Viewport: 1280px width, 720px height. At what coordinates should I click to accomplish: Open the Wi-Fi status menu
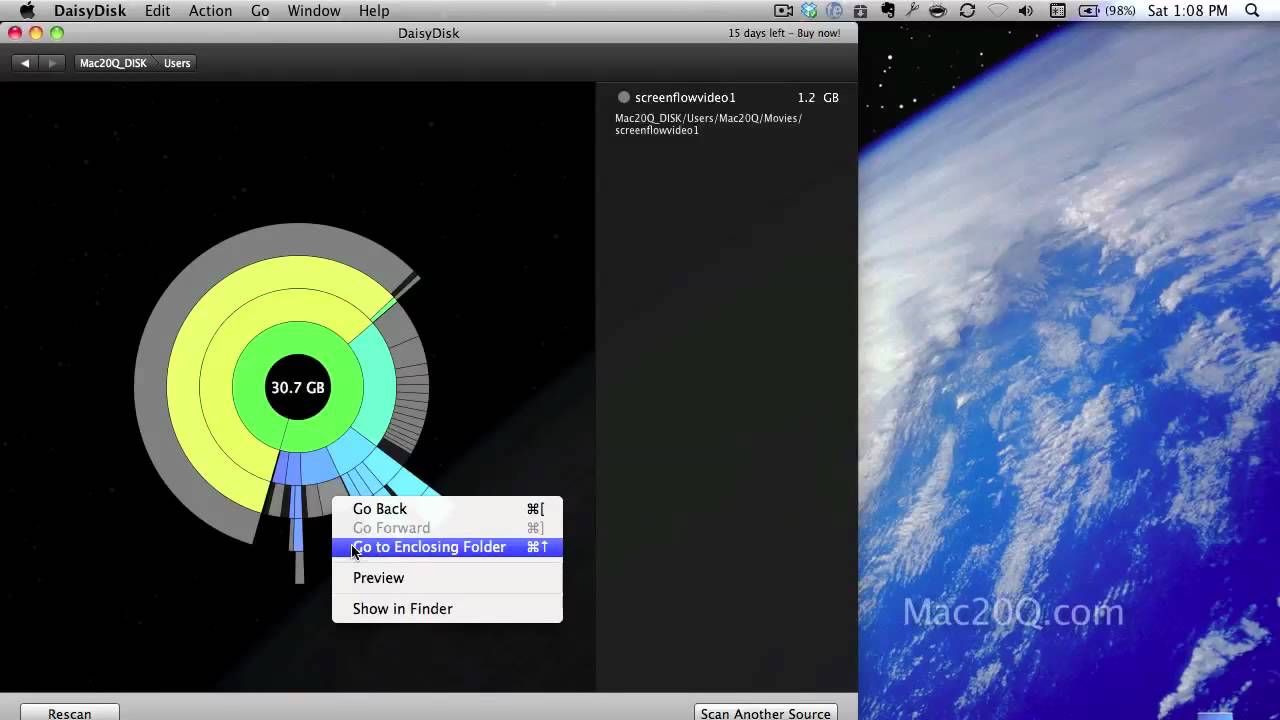[997, 11]
